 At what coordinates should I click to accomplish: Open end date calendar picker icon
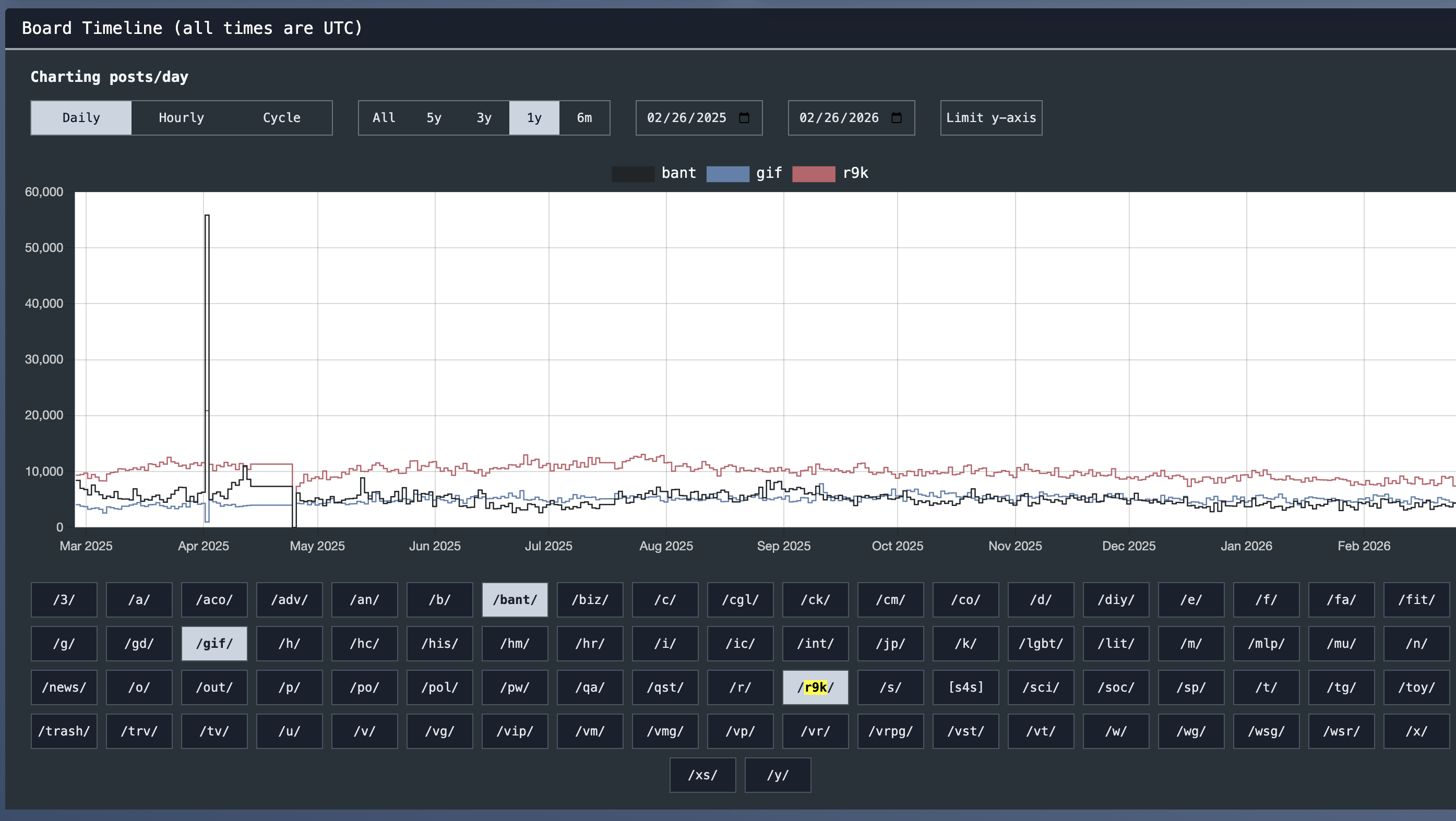[x=897, y=117]
